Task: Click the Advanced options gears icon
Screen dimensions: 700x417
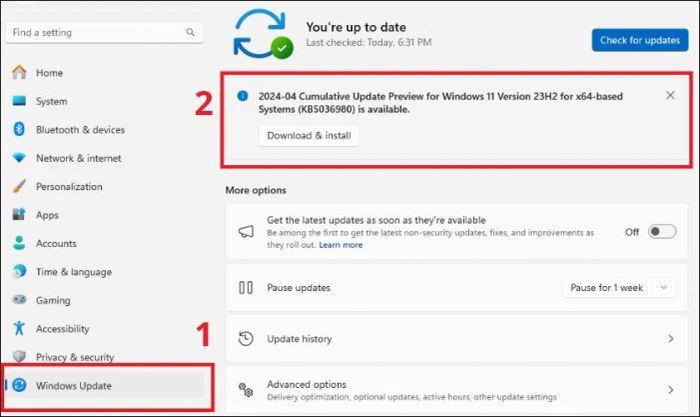Action: [246, 390]
